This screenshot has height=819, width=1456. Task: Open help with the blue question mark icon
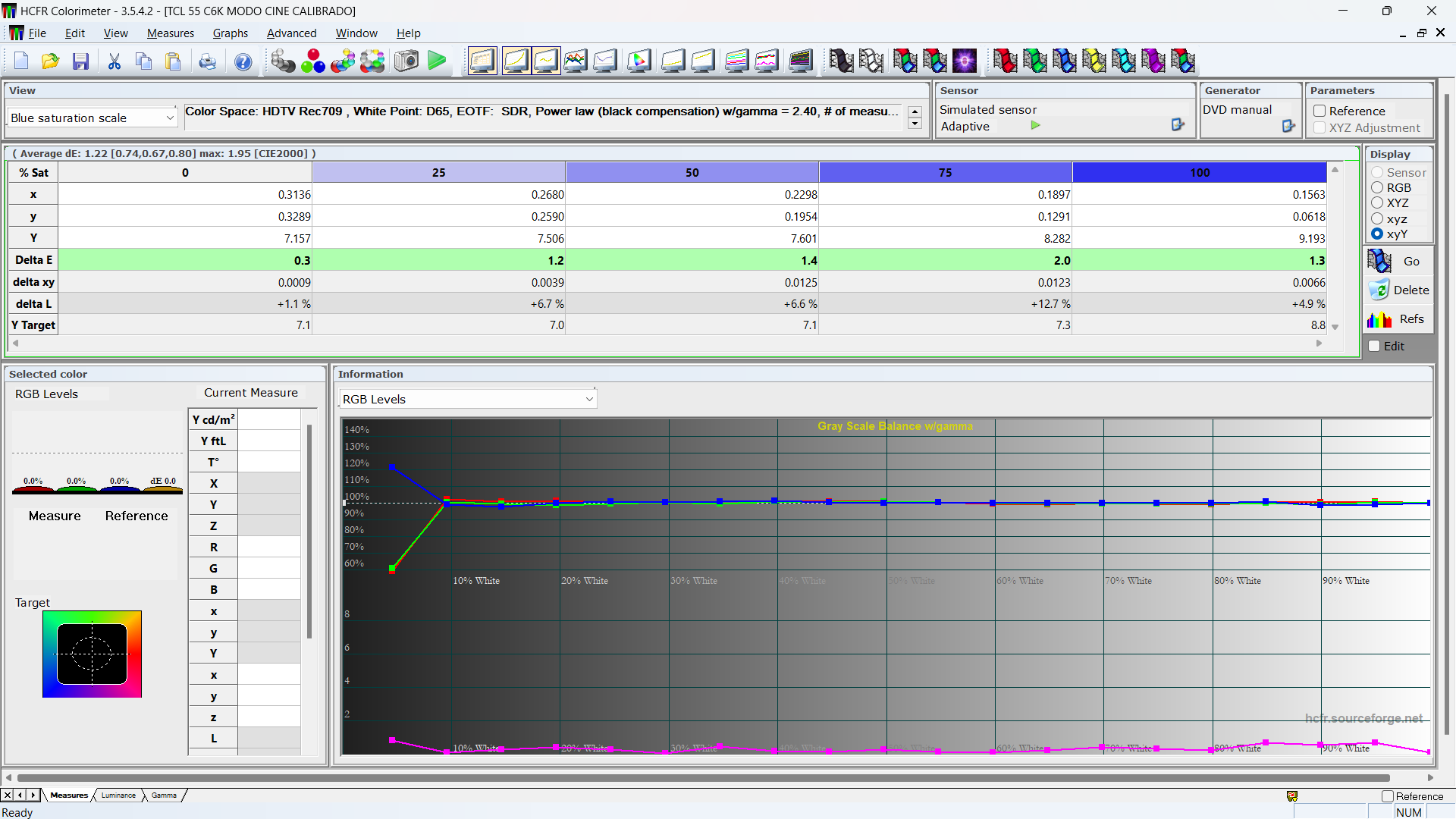[x=243, y=61]
